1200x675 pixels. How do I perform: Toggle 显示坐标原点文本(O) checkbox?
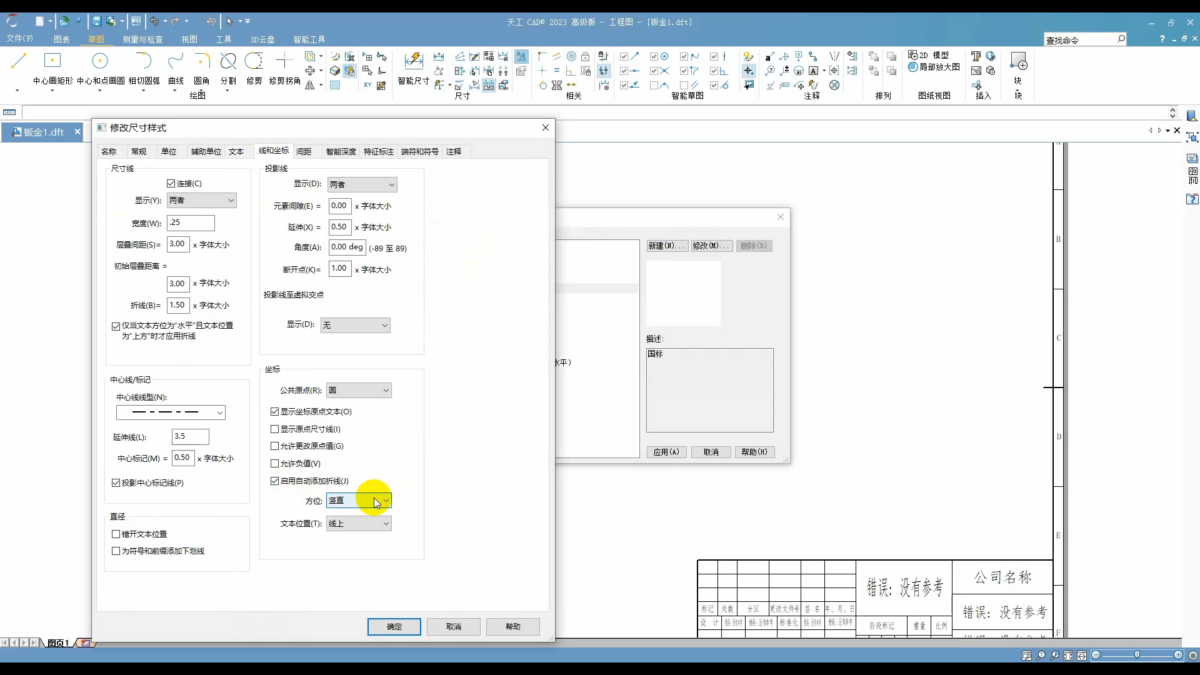click(275, 412)
